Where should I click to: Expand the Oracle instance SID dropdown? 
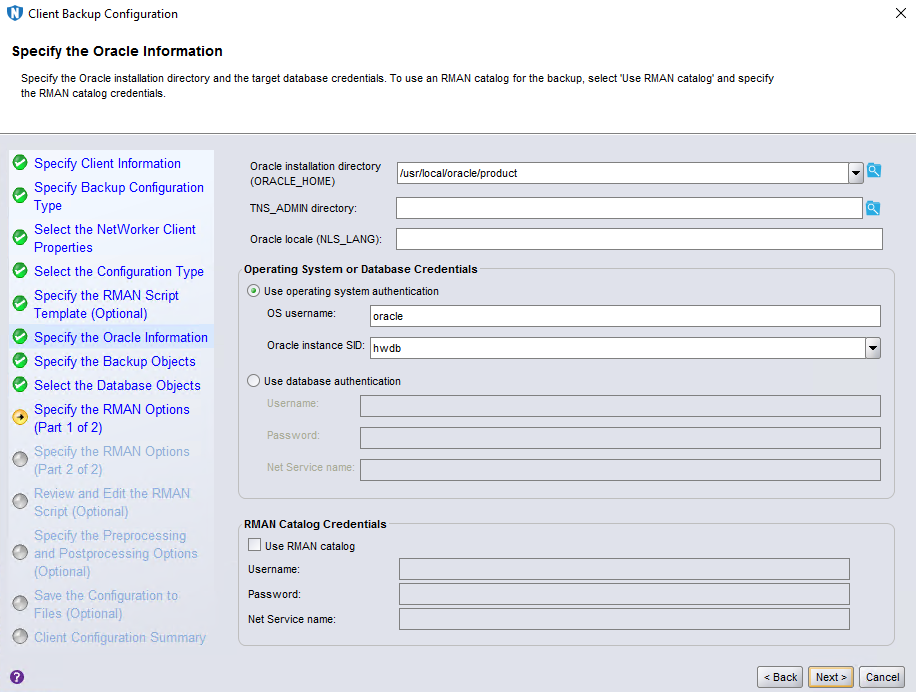pos(873,348)
